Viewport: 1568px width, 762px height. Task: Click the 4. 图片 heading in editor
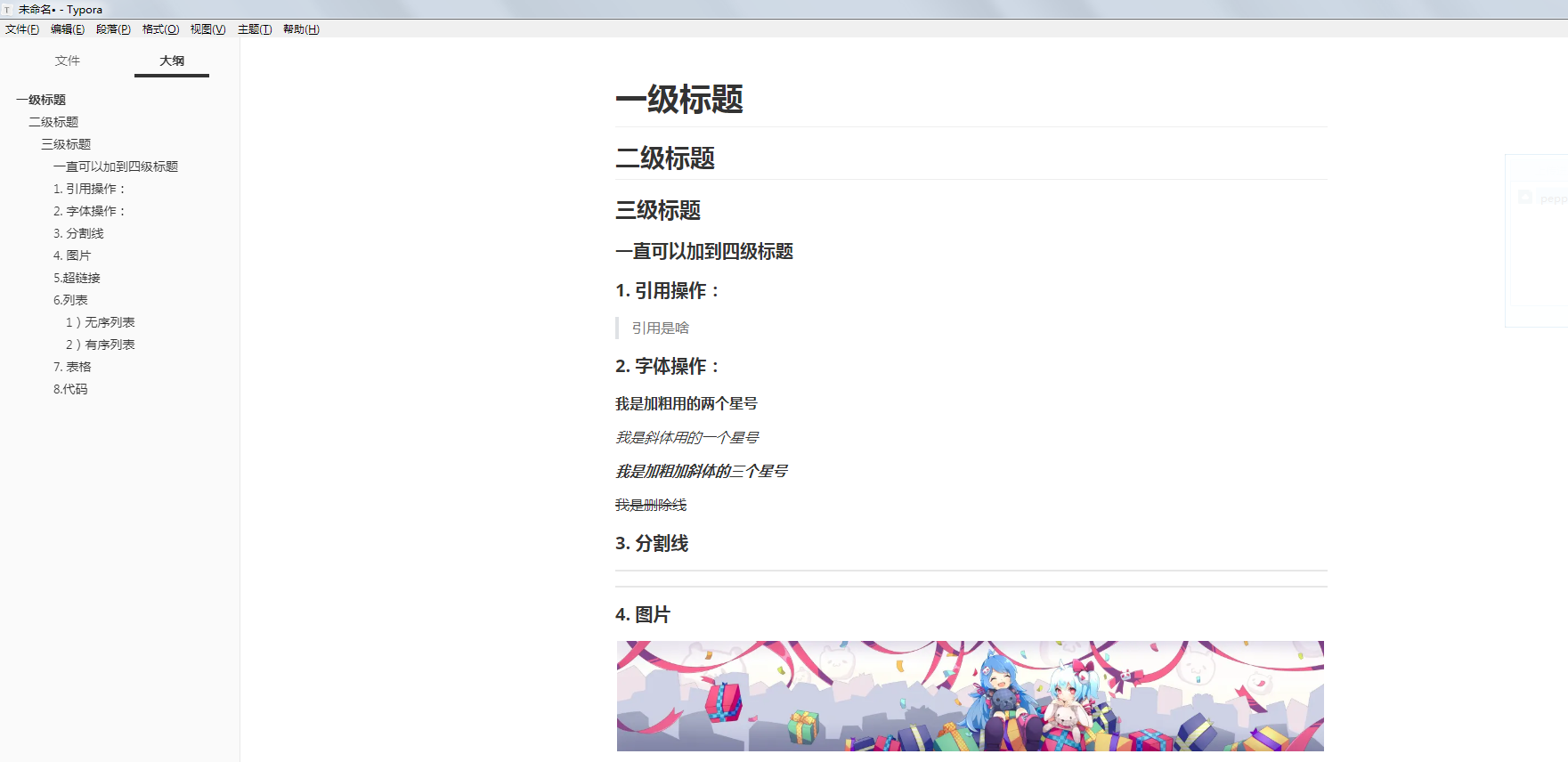(x=643, y=615)
